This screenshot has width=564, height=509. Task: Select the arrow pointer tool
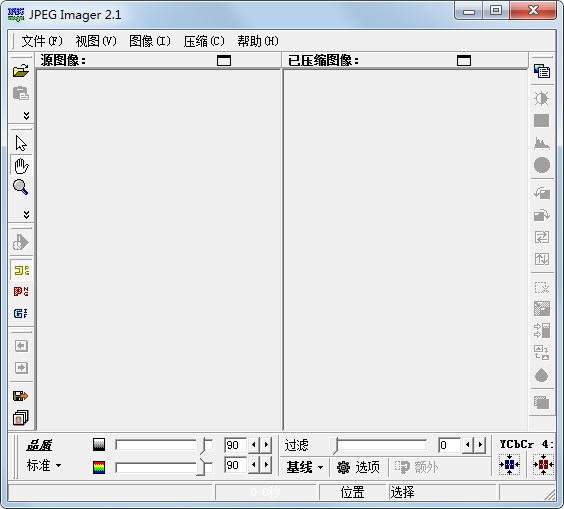point(21,143)
